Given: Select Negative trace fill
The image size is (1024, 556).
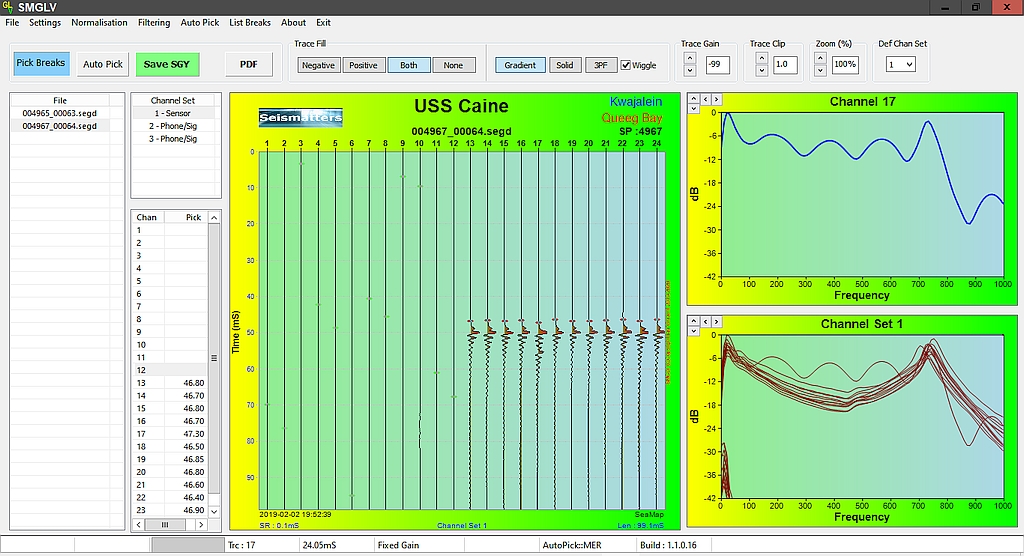Looking at the screenshot, I should pos(319,65).
